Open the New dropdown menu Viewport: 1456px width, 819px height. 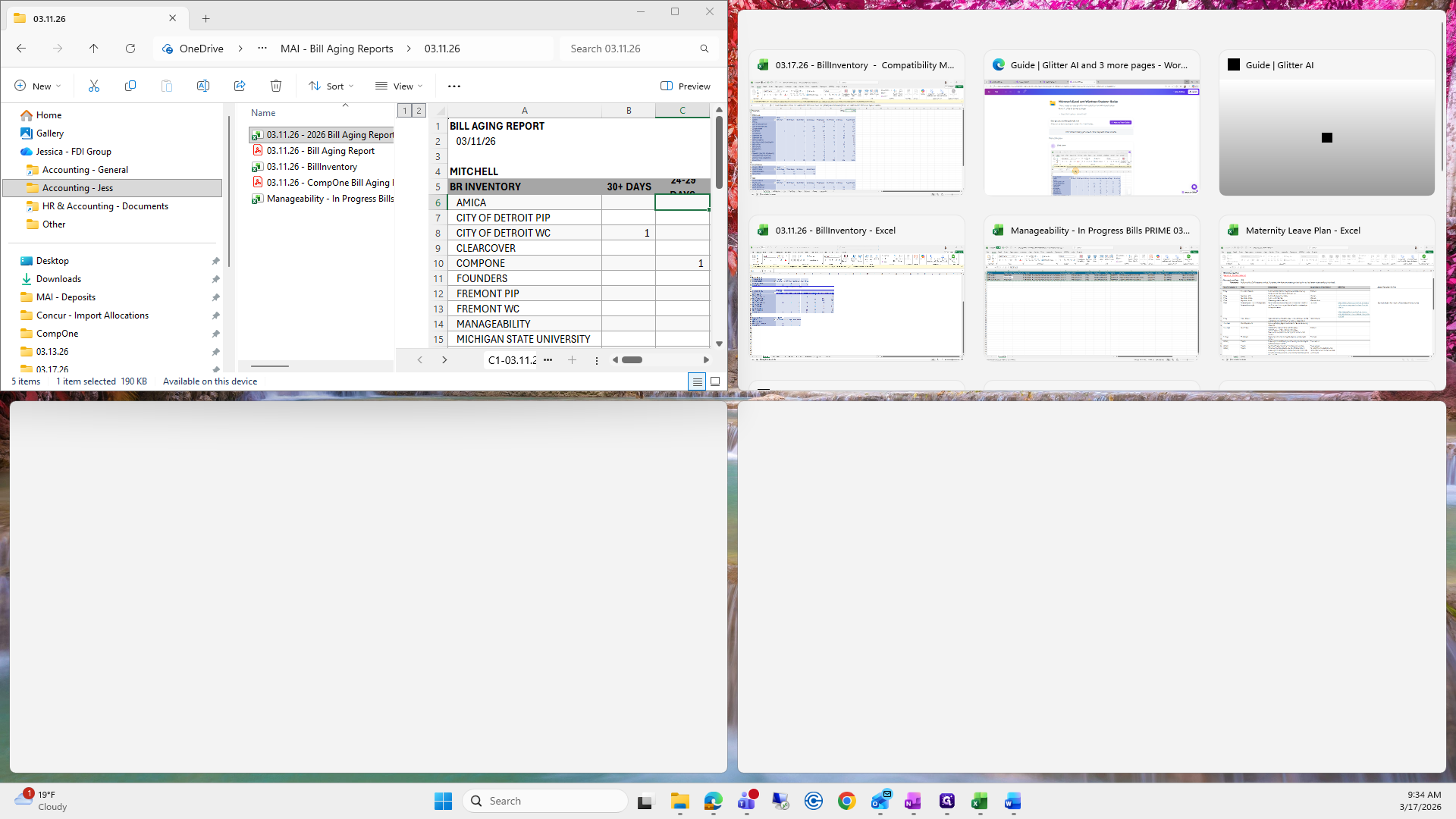[x=38, y=86]
